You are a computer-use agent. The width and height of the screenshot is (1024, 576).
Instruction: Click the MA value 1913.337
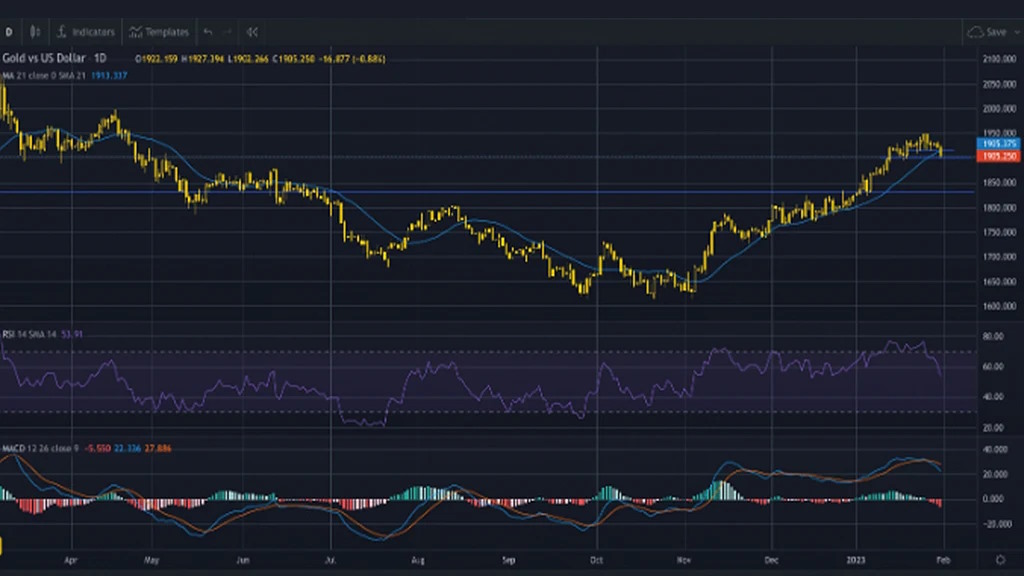coord(108,76)
